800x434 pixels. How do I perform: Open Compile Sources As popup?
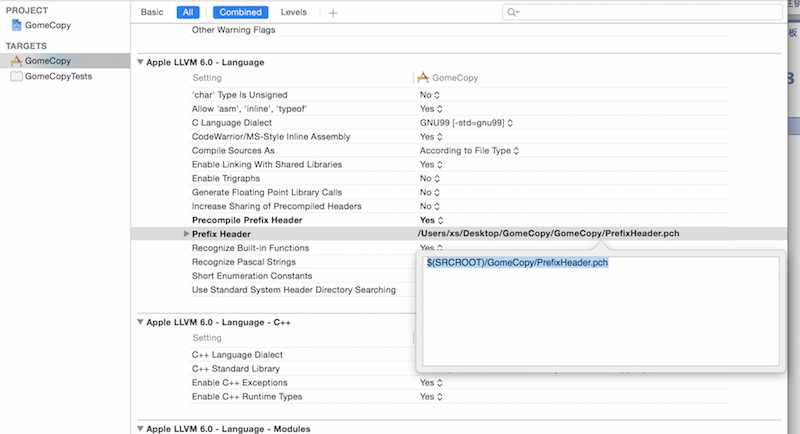(x=469, y=150)
